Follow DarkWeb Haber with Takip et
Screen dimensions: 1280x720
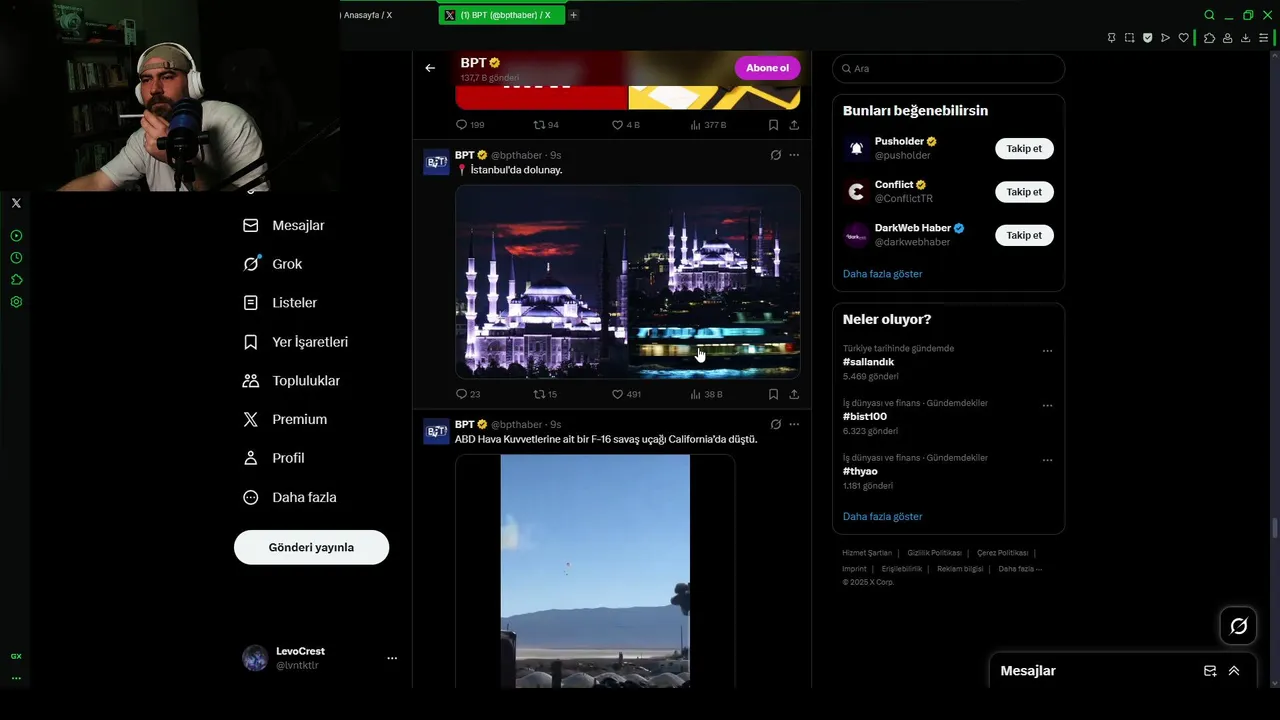[x=1024, y=235]
